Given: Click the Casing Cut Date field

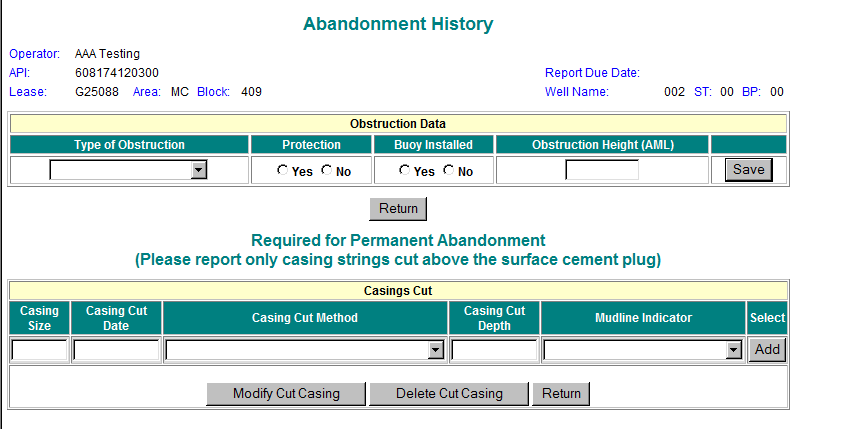Looking at the screenshot, I should [116, 350].
